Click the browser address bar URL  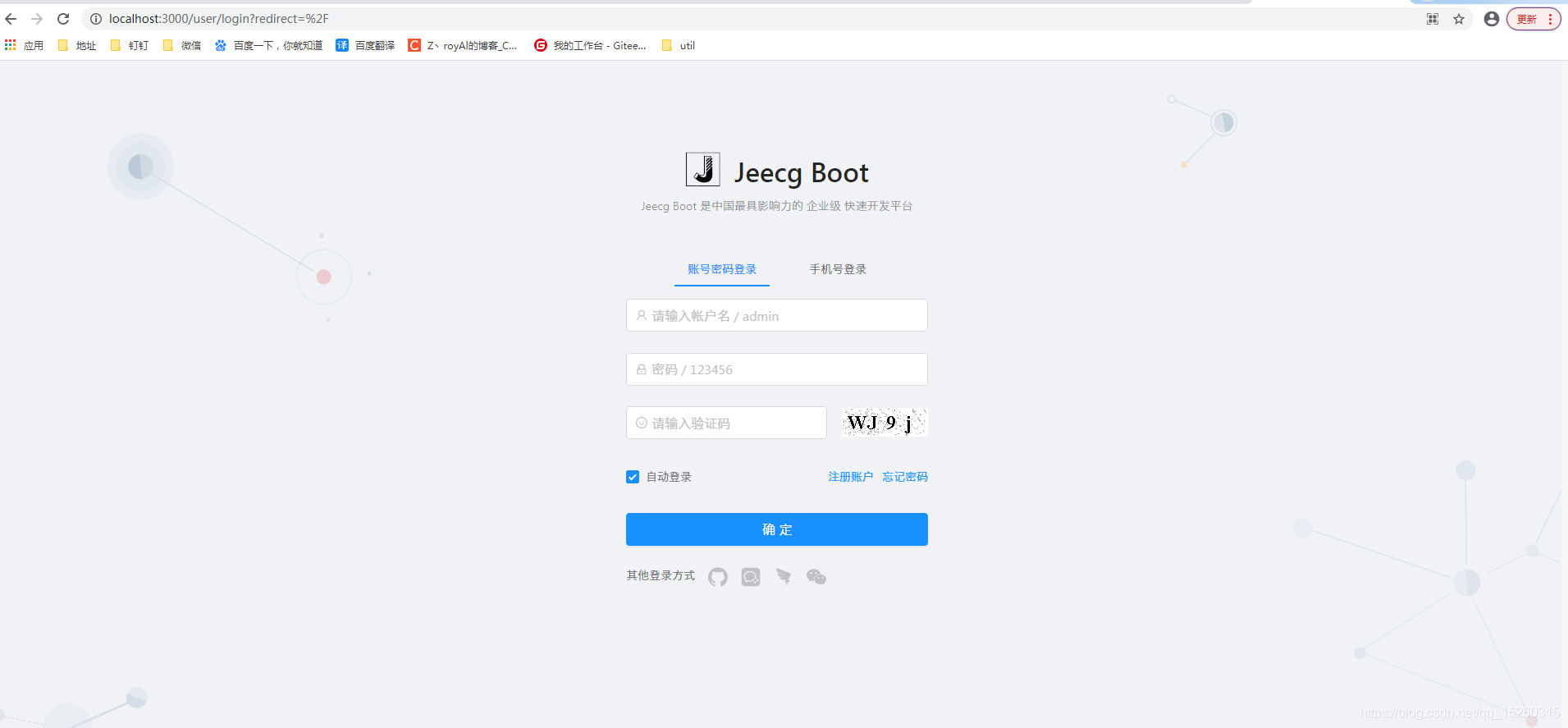[219, 19]
